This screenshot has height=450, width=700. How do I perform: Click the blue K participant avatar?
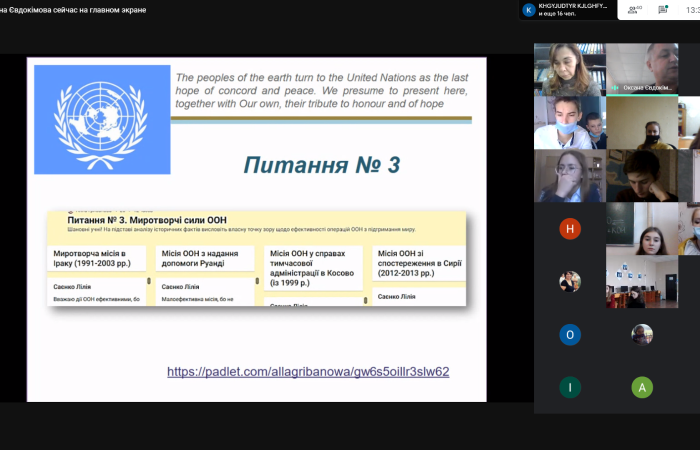[x=529, y=10]
